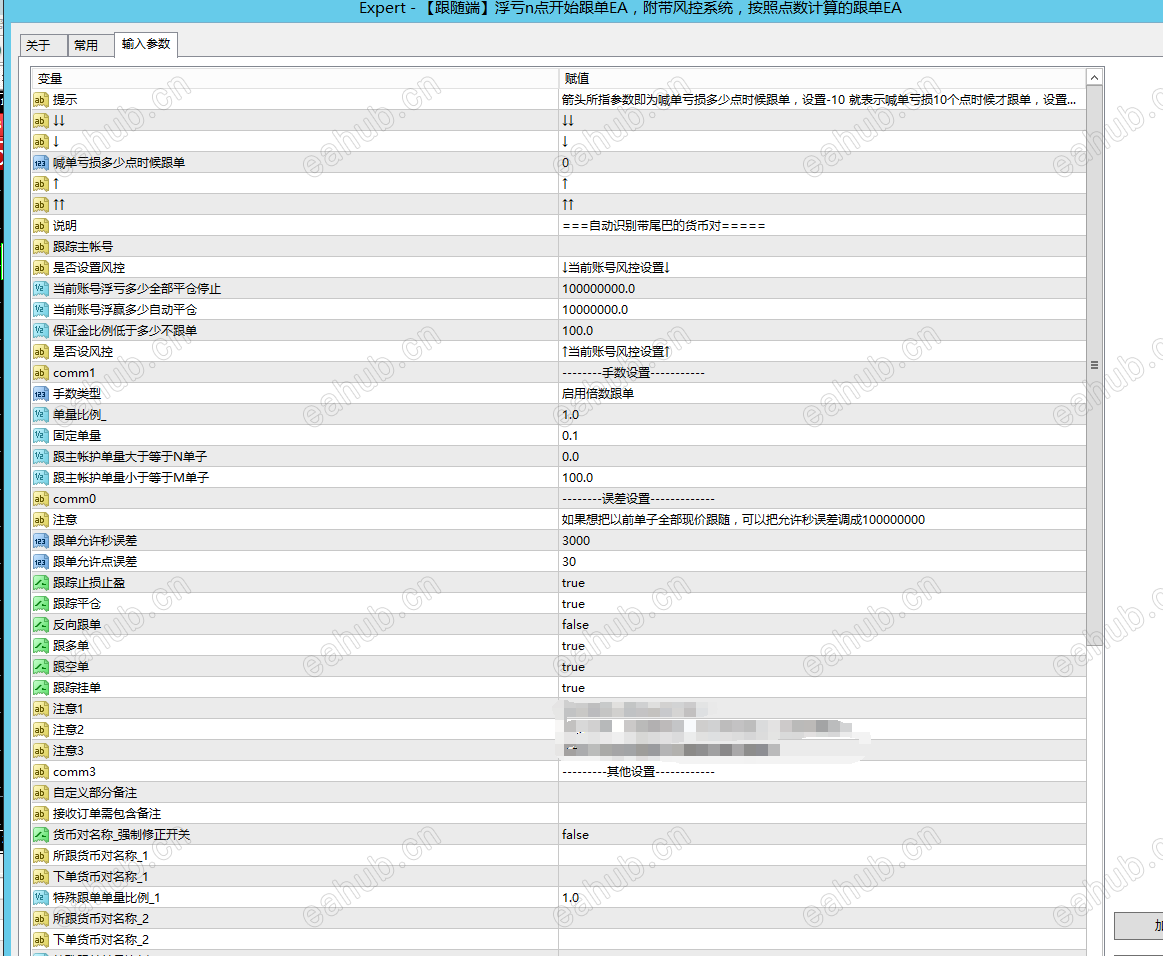The height and width of the screenshot is (956, 1163).
Task: Click the numeric icon beside 单量比例_
Action: 40,414
